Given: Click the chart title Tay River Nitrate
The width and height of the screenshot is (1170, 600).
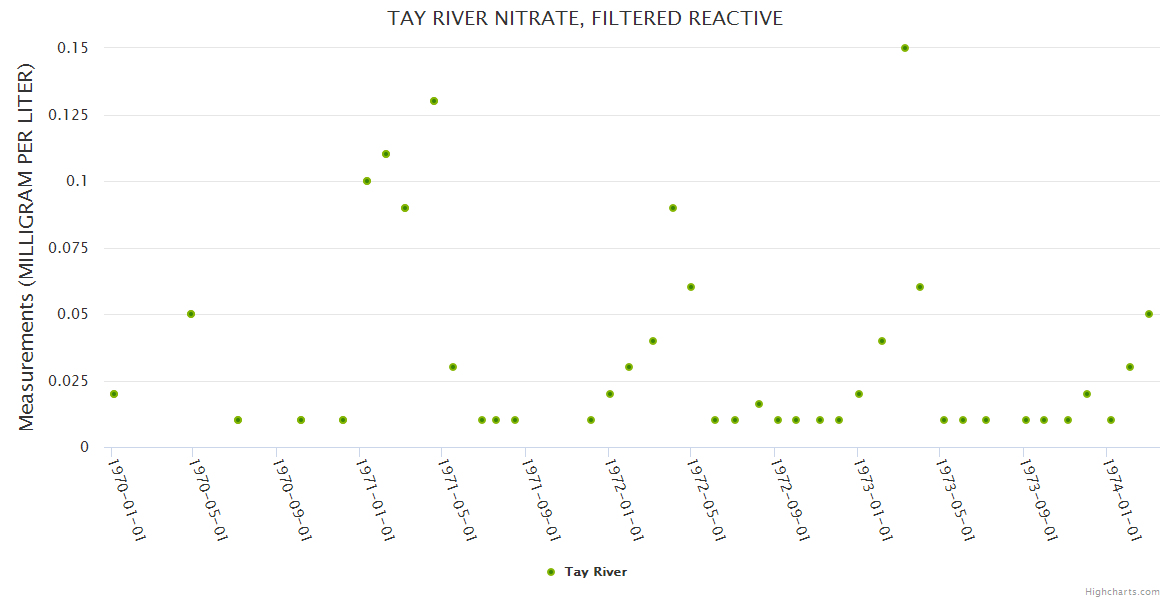Looking at the screenshot, I should coord(585,18).
